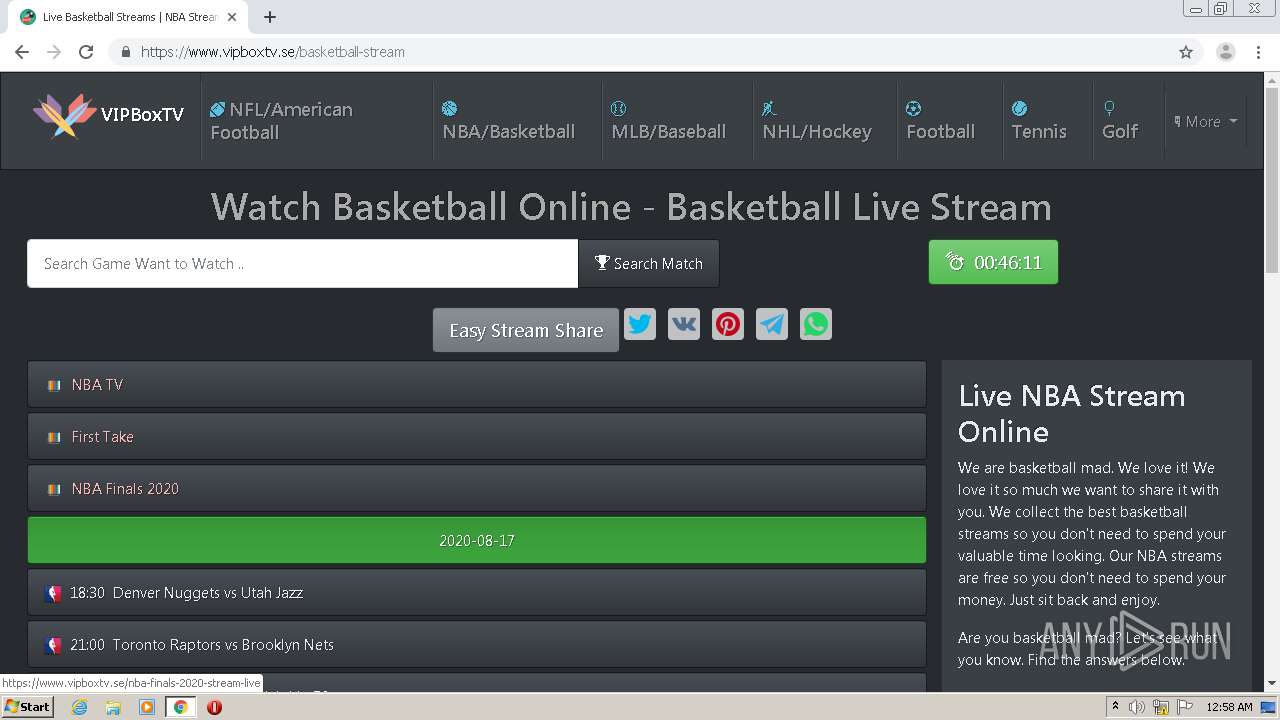Viewport: 1280px width, 720px height.
Task: Click the Live NBA Stream Online heading
Action: [x=1071, y=413]
